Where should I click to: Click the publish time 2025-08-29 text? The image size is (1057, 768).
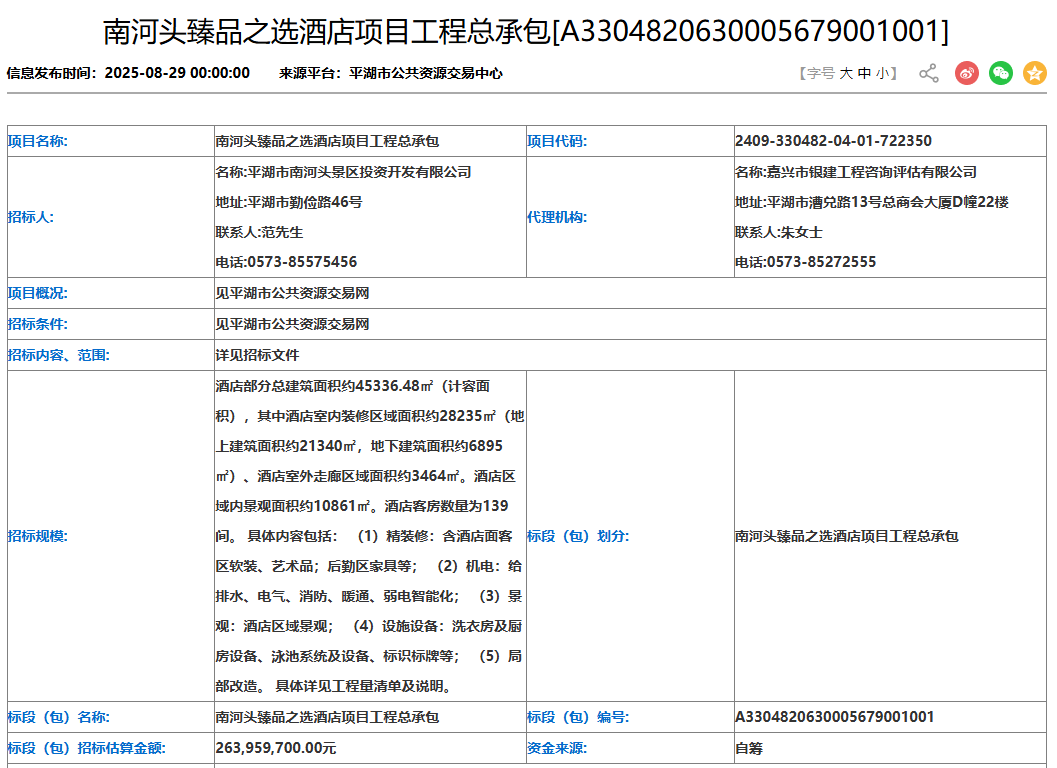click(177, 73)
